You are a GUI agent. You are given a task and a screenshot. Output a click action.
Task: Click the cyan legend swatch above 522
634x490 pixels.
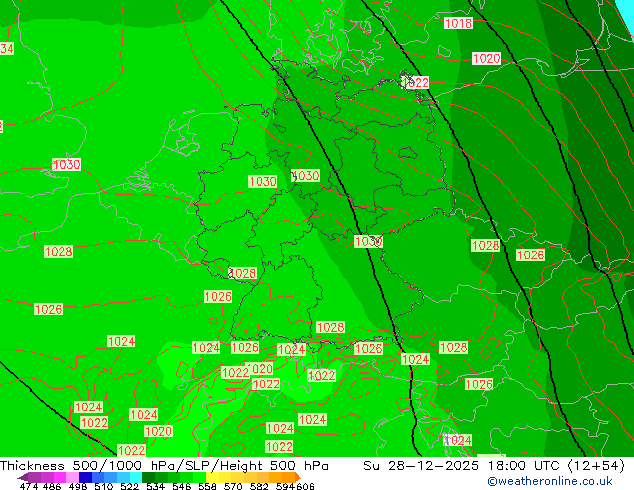click(136, 477)
